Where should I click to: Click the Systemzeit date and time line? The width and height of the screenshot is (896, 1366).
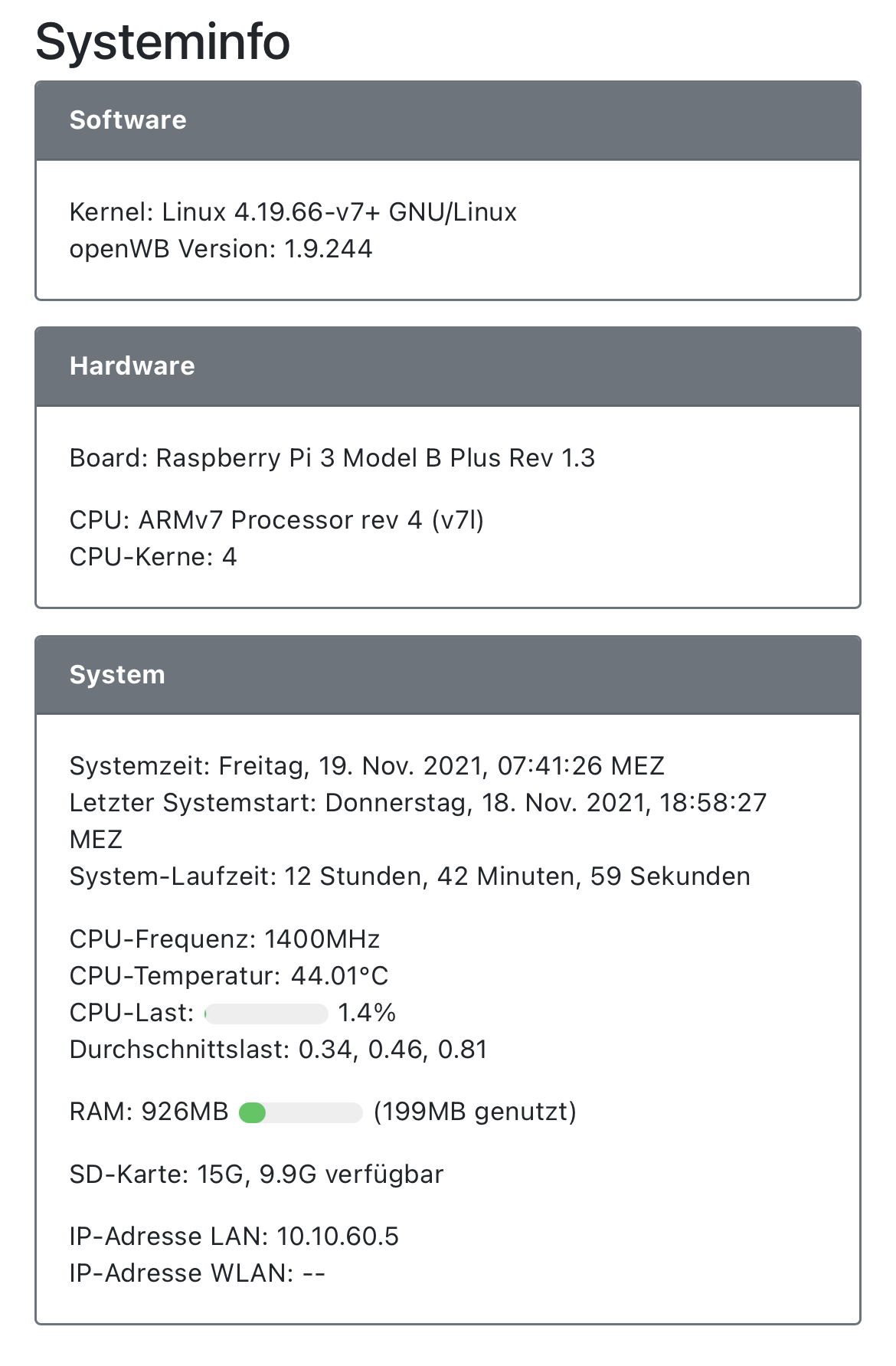367,766
